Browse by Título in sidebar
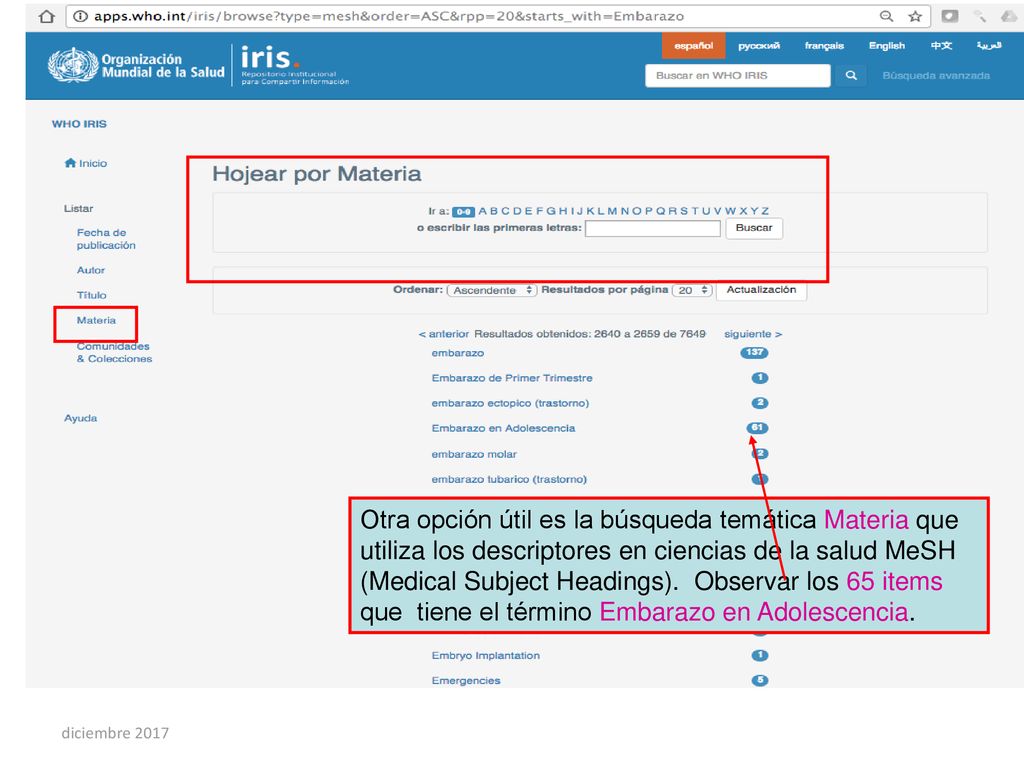 [x=91, y=295]
